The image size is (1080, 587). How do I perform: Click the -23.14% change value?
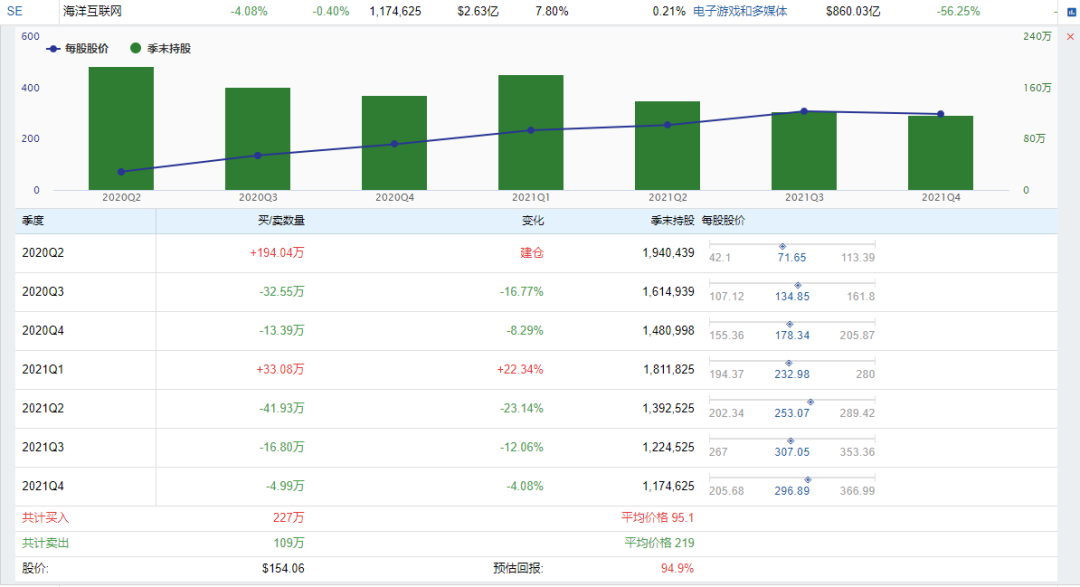[521, 409]
